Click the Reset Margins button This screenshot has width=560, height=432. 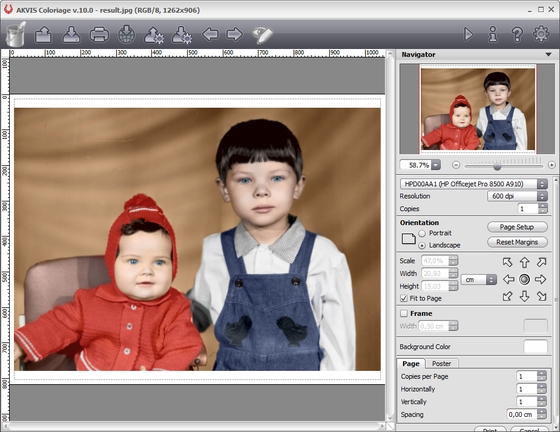point(517,242)
